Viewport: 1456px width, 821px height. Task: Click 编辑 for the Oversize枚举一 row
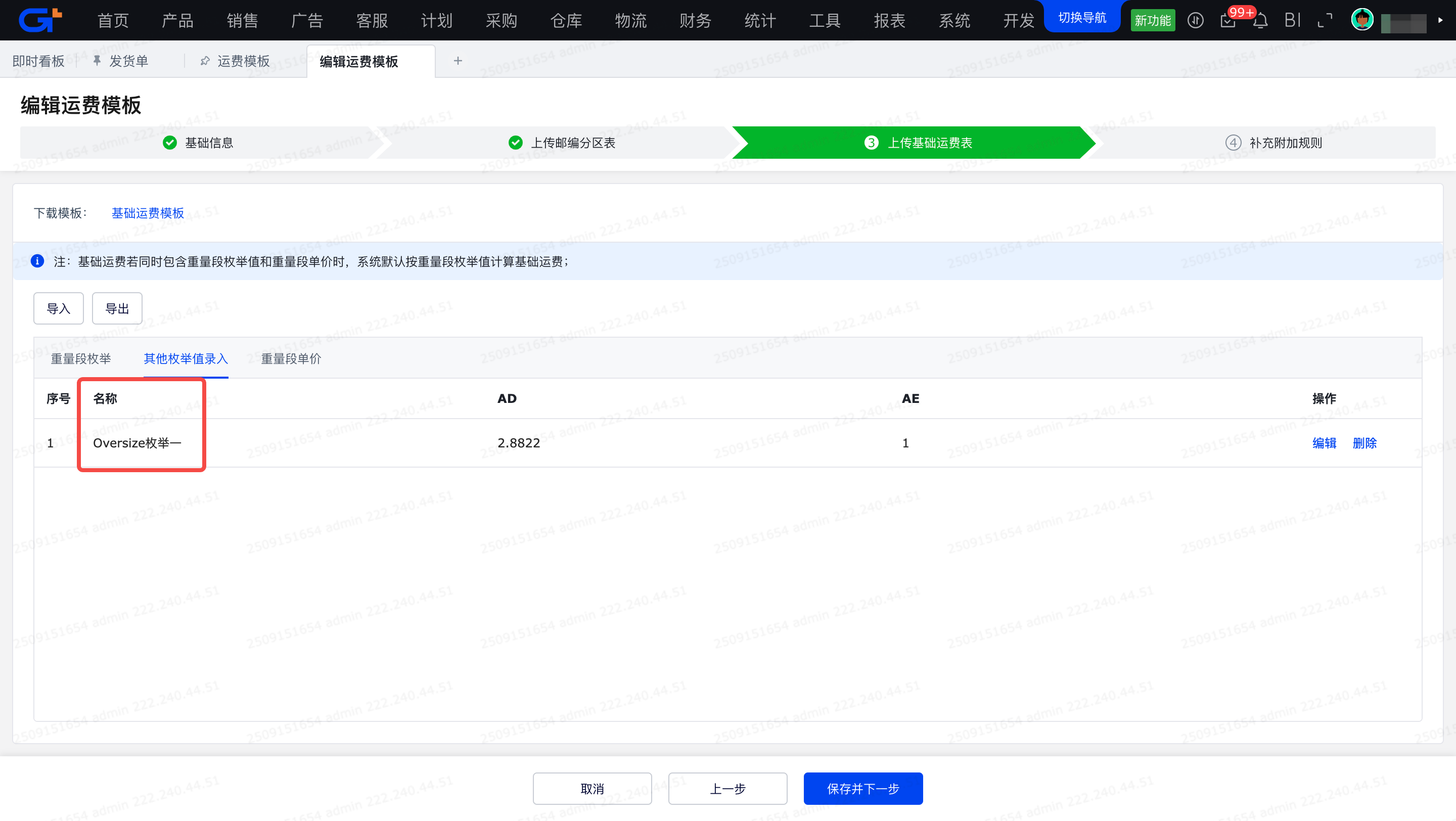point(1324,443)
